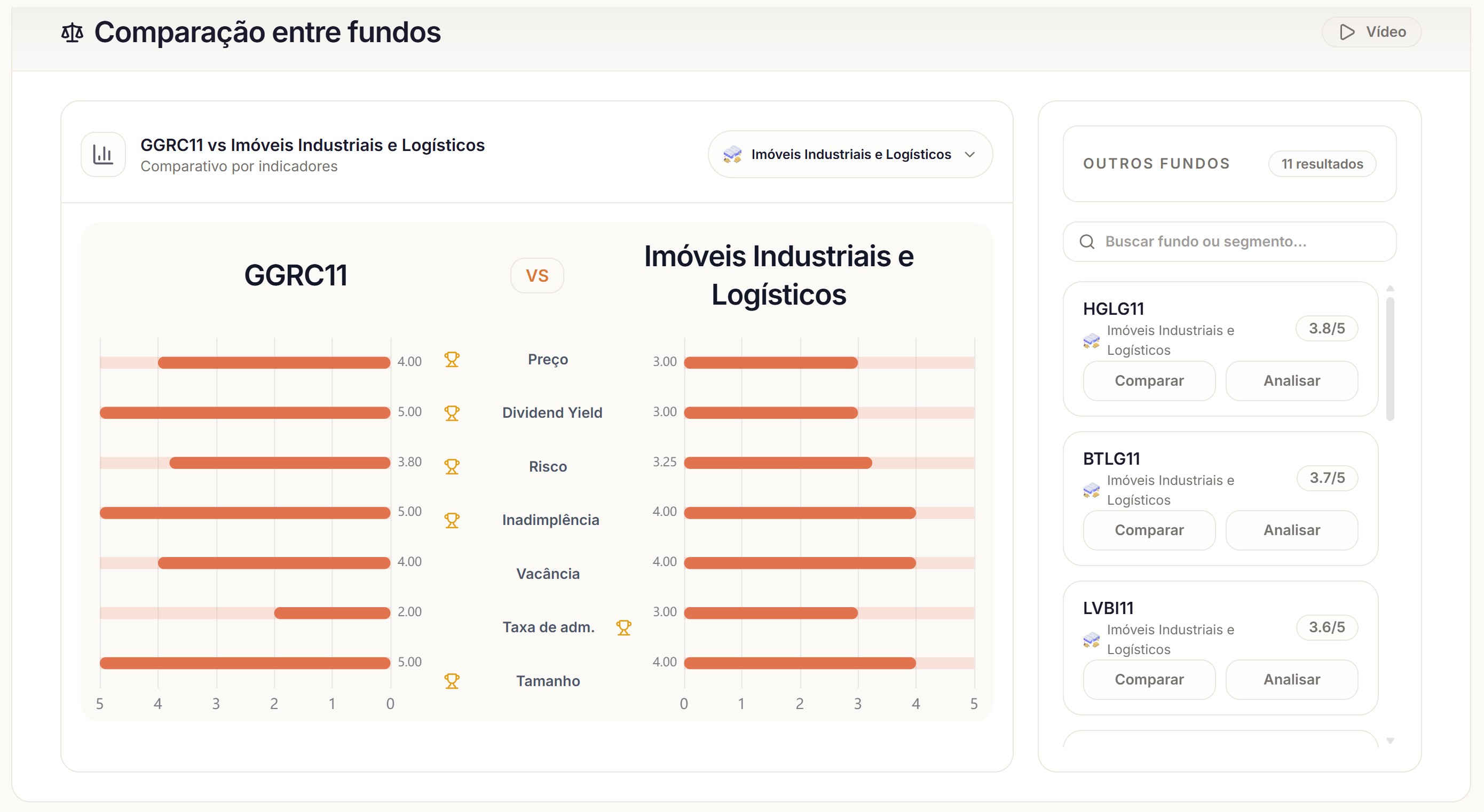Click the 3.7/5 score badge for BTLG11
1484x812 pixels.
1327,477
